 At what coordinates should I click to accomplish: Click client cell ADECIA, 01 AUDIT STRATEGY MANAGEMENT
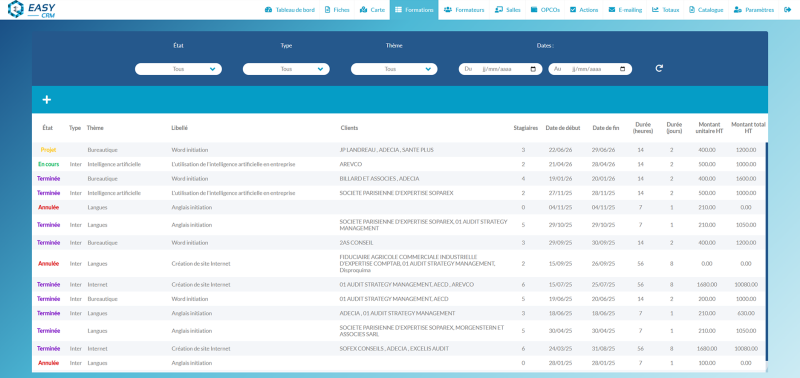397,313
